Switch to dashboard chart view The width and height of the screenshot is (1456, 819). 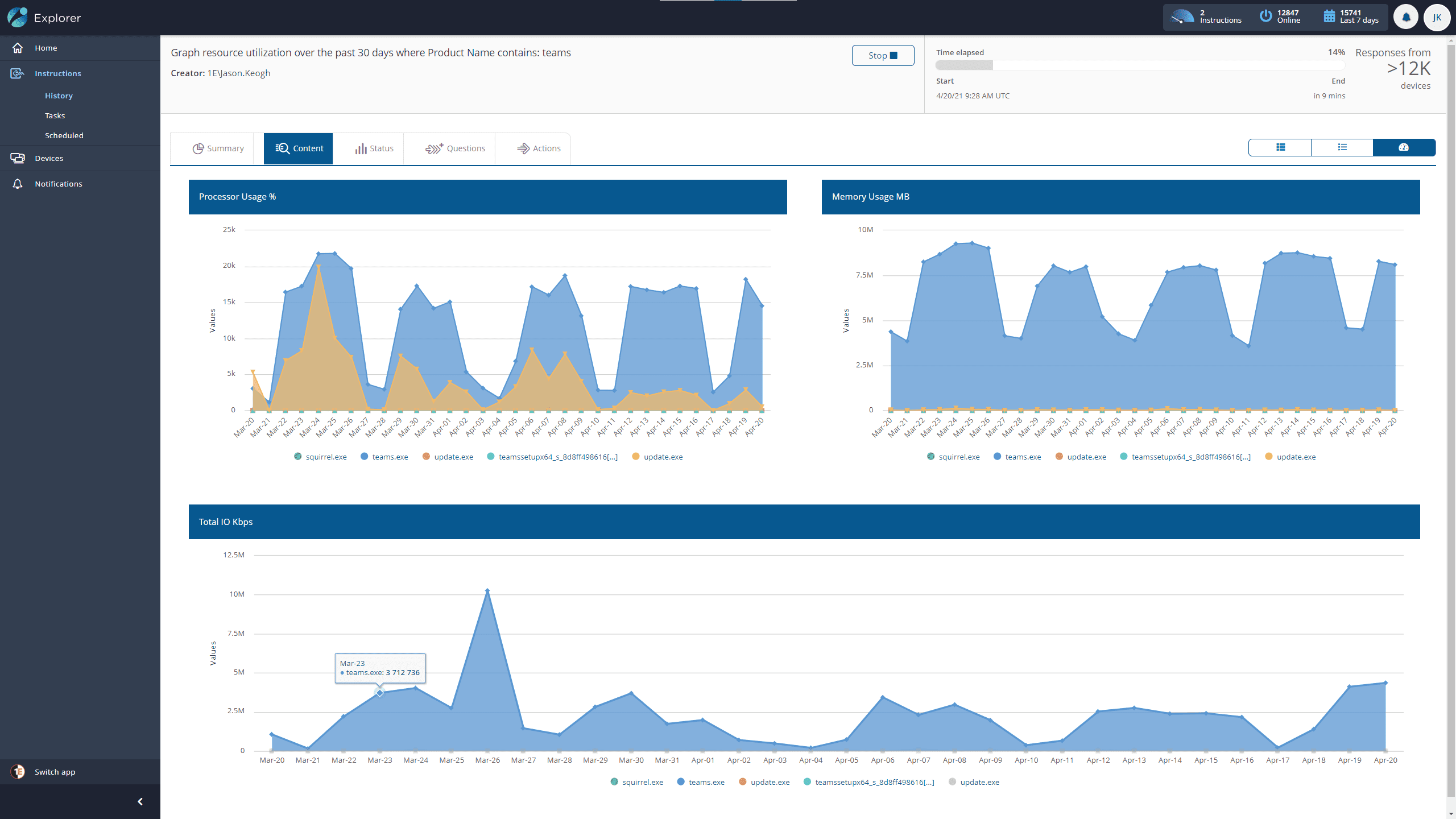(x=1404, y=147)
